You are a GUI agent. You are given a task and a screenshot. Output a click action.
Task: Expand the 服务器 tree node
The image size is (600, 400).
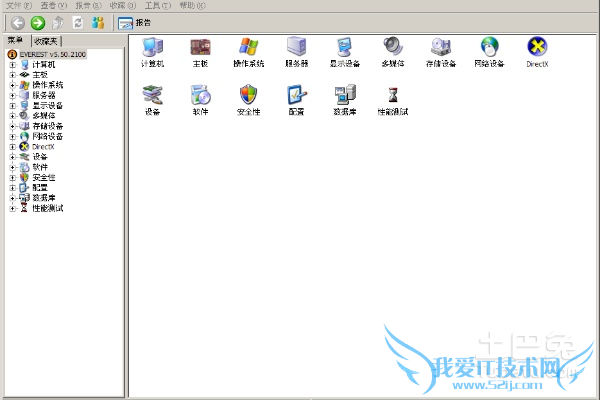[x=12, y=95]
